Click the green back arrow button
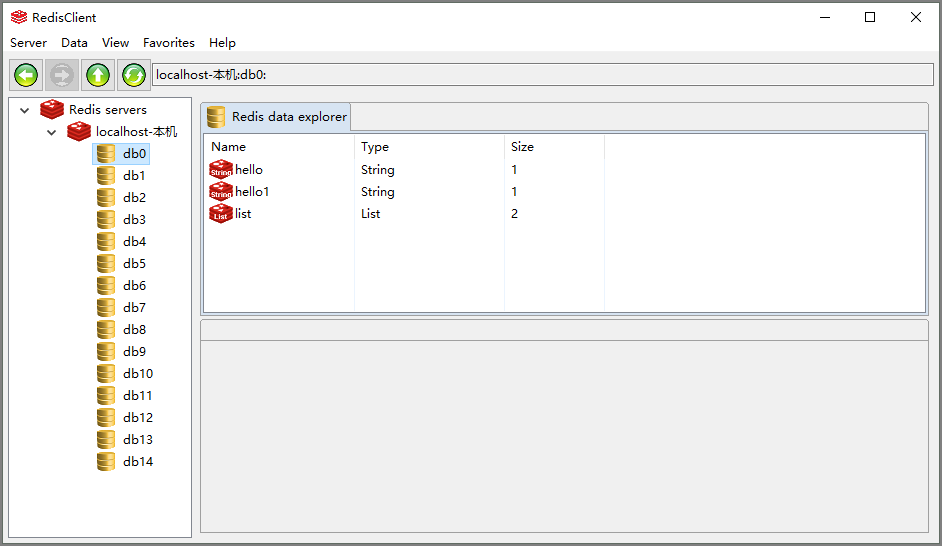Viewport: 942px width, 546px height. point(26,75)
